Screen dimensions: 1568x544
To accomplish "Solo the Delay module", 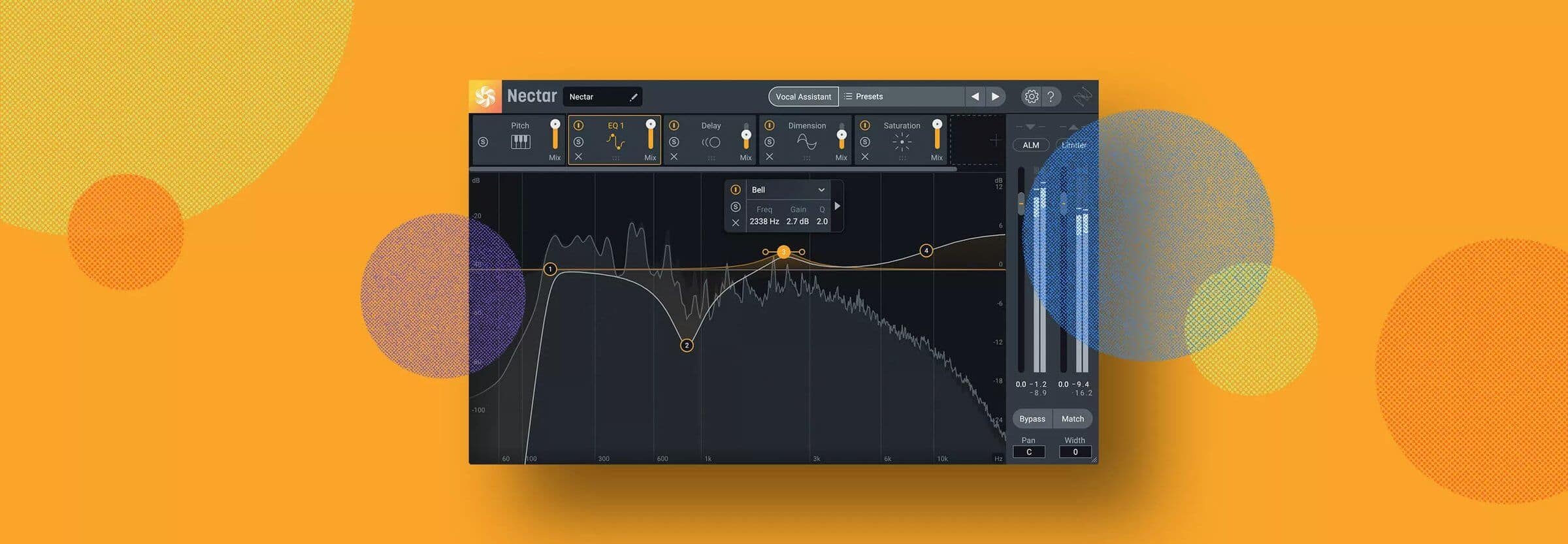I will pos(674,142).
